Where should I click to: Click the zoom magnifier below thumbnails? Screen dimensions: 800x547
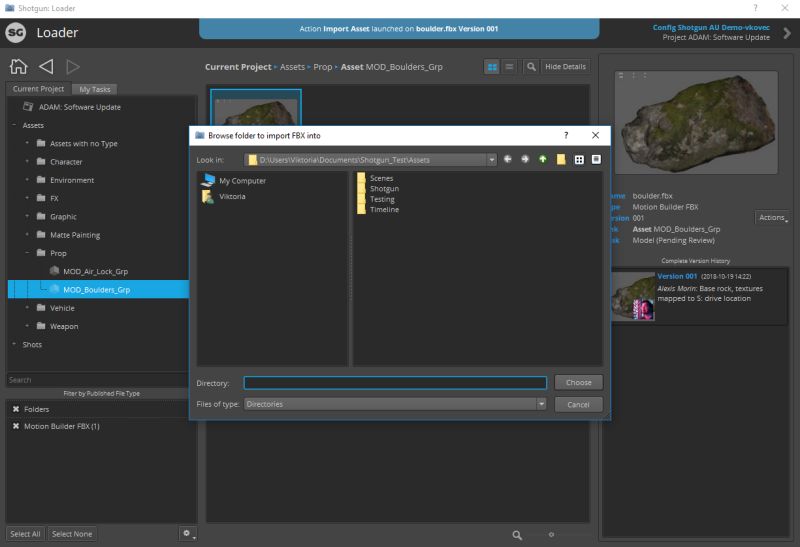point(517,535)
